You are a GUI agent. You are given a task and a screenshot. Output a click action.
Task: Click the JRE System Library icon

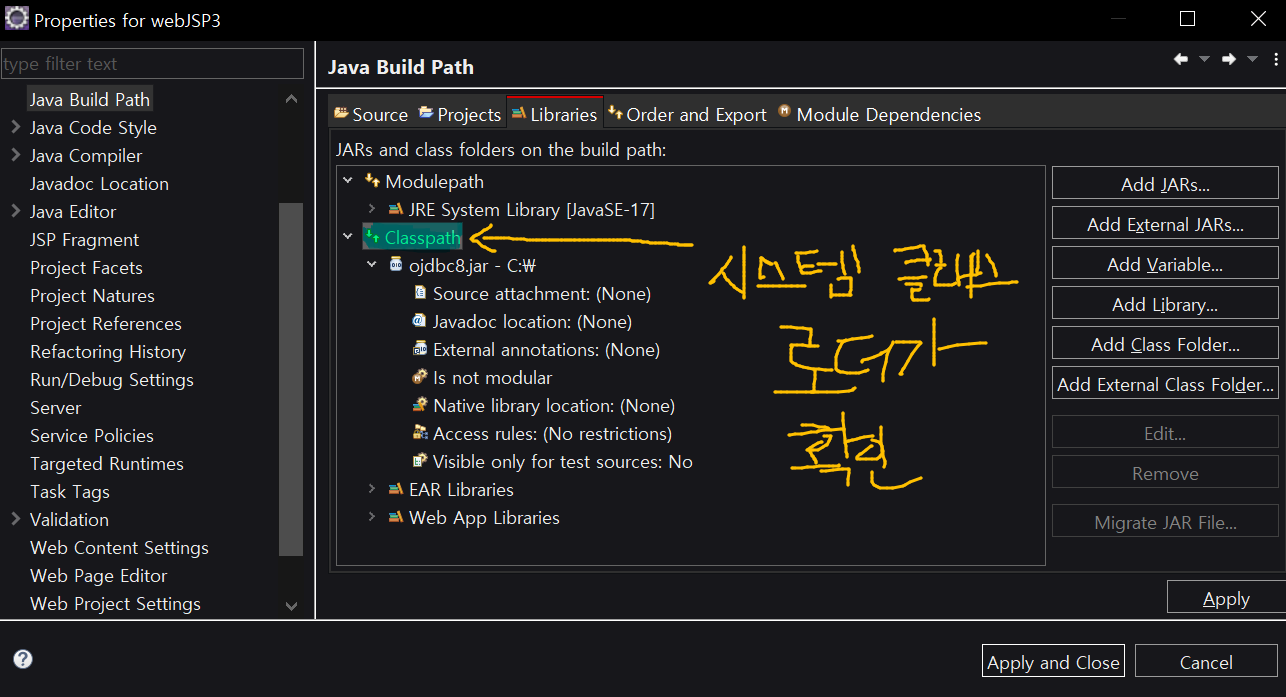pos(396,209)
